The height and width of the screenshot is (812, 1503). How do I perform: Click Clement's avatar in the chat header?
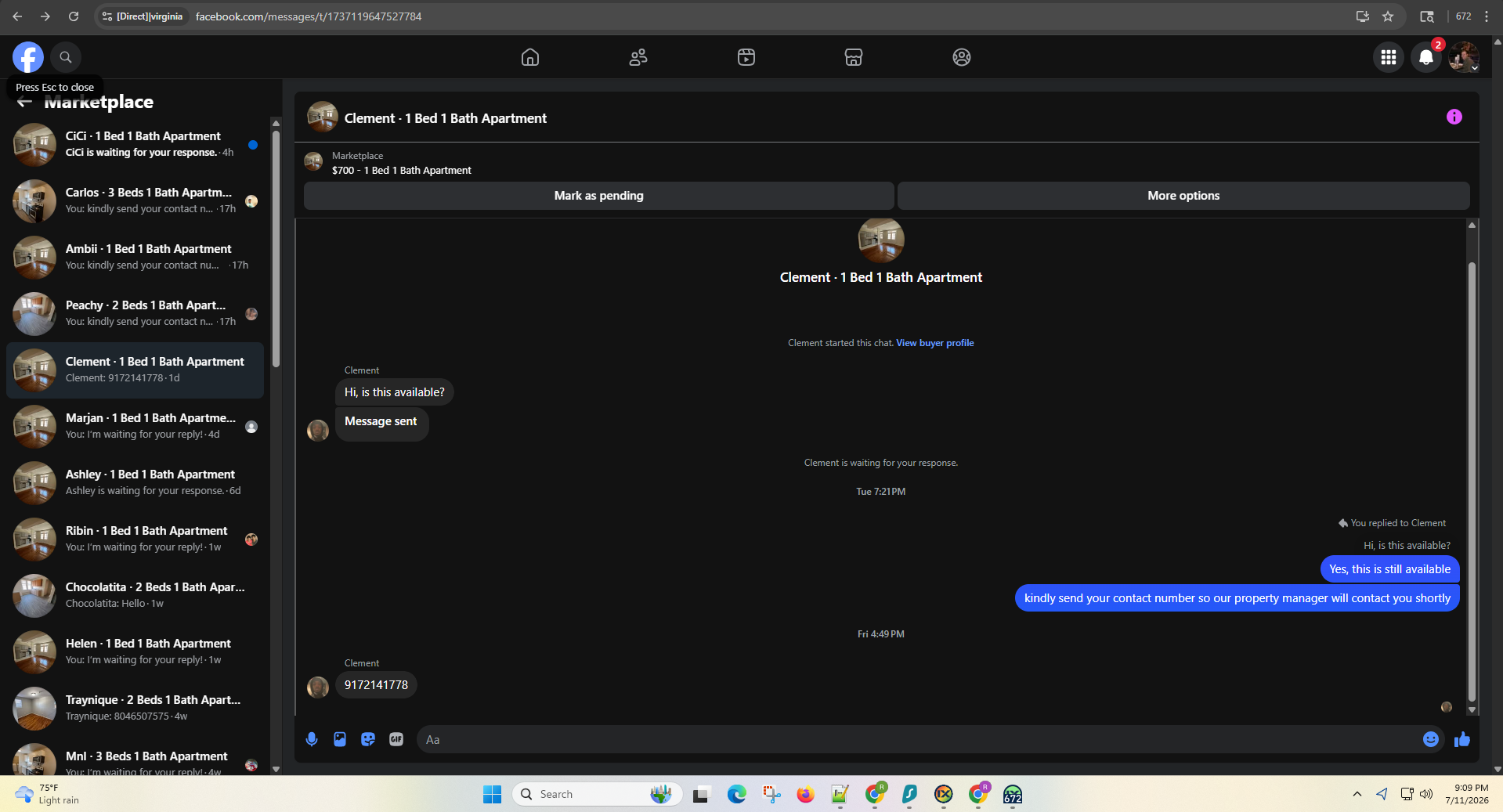(x=323, y=117)
